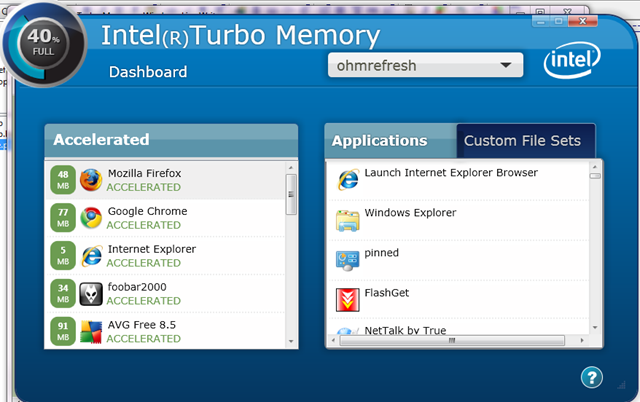
Task: Click the 34 MB badge for foobar2000
Action: [63, 293]
